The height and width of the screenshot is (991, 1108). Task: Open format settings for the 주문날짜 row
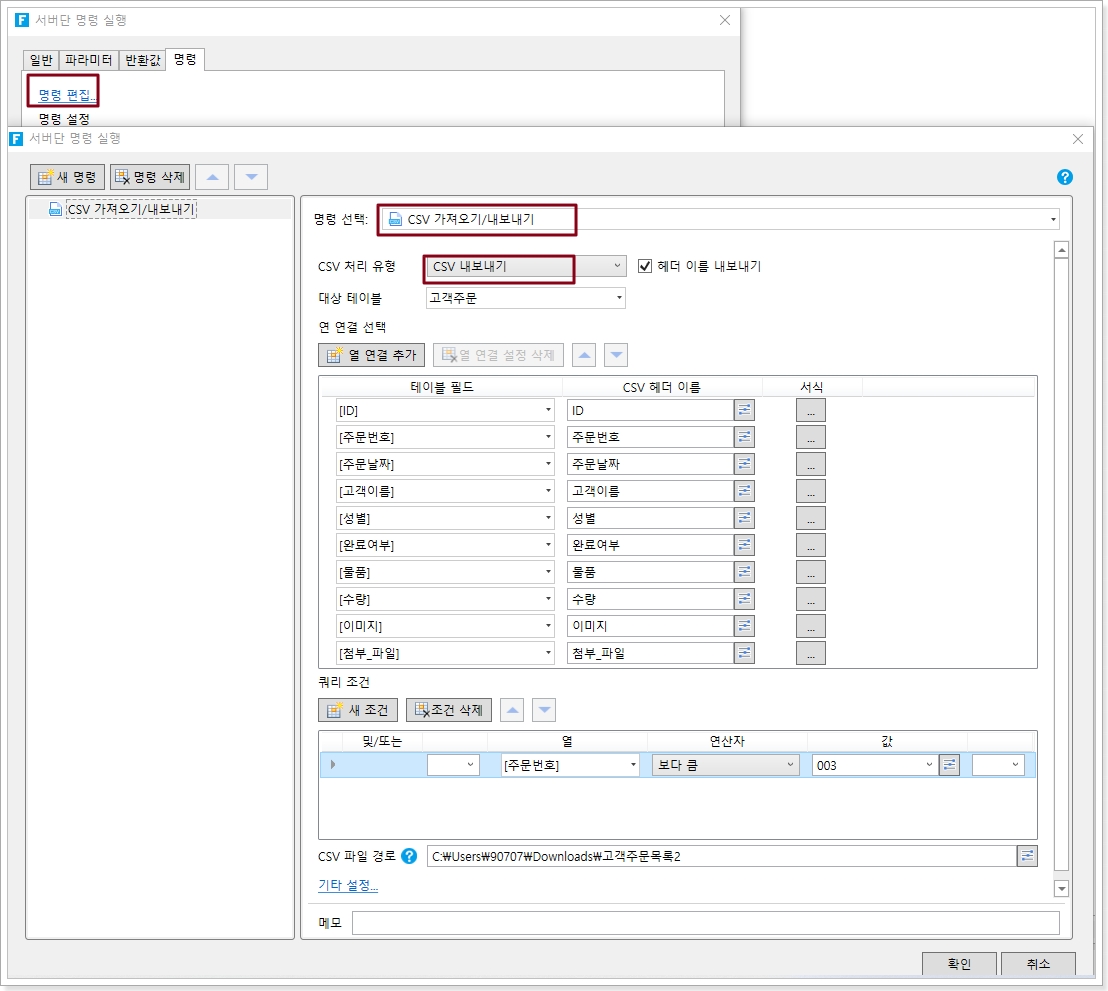tap(810, 464)
